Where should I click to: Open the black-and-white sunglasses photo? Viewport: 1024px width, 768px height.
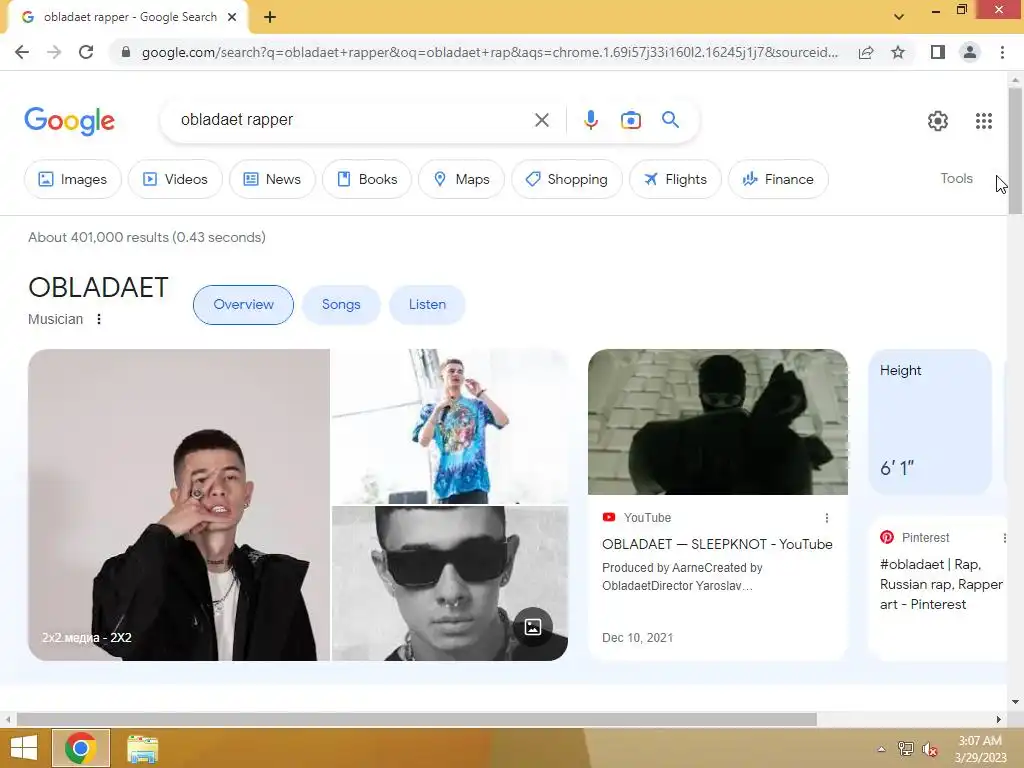[x=450, y=583]
